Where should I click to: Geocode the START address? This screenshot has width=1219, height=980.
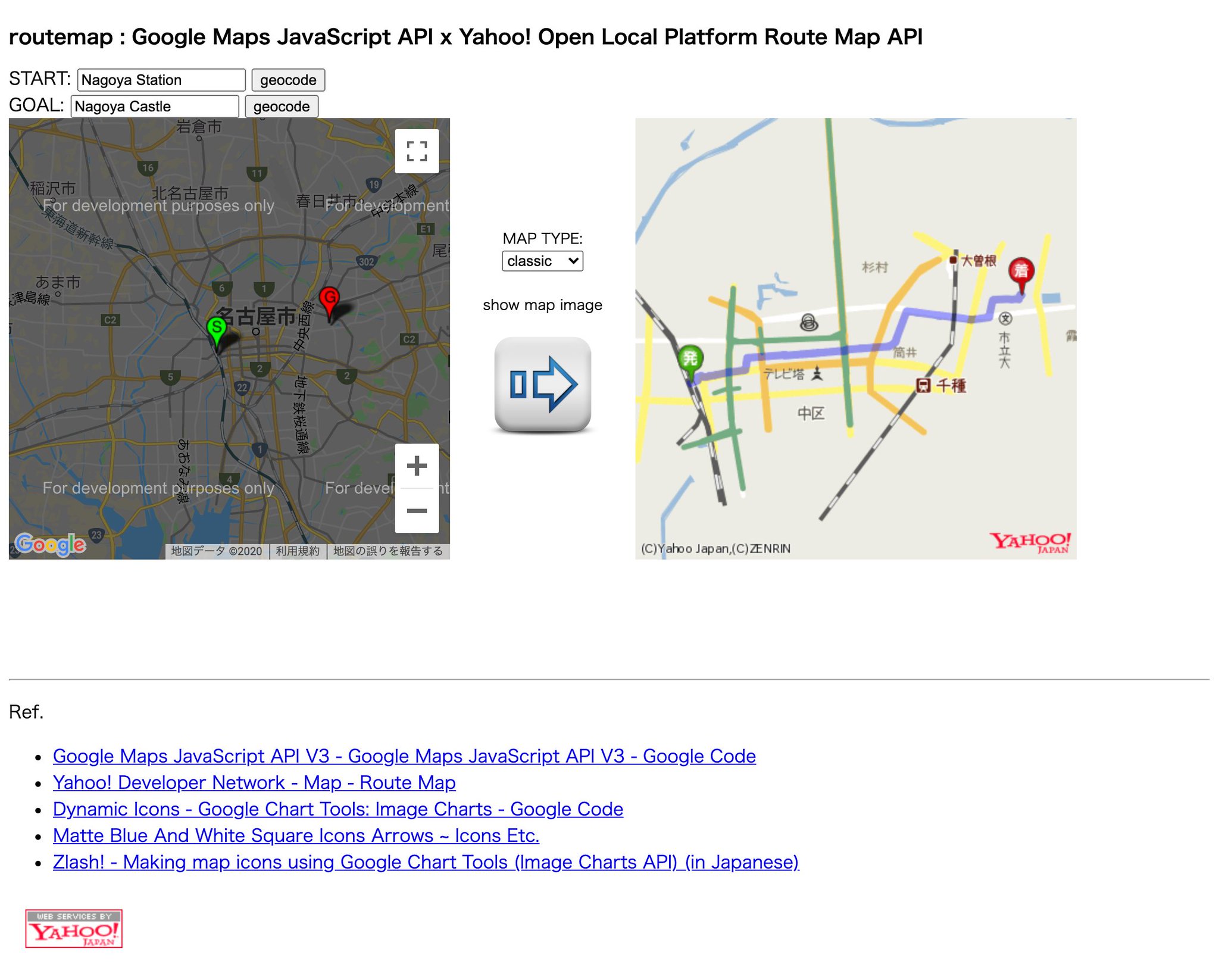288,80
